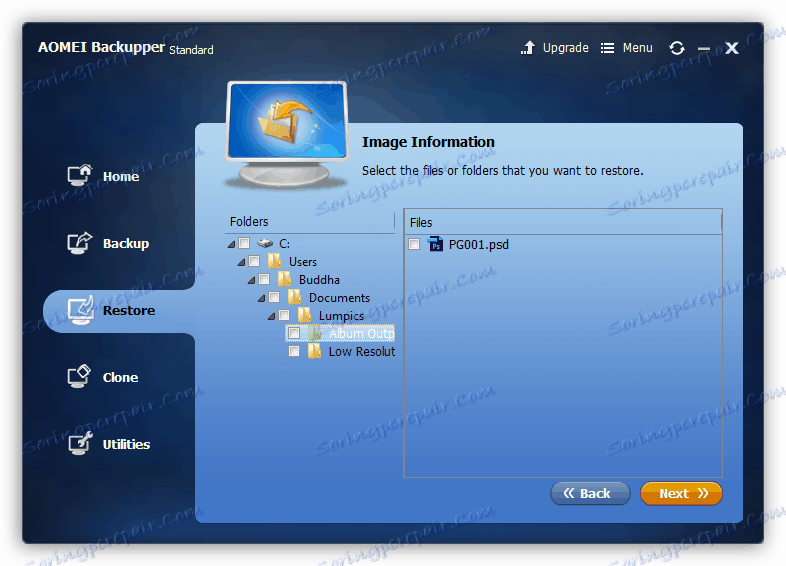
Task: Click the Folders column header
Action: [310, 222]
